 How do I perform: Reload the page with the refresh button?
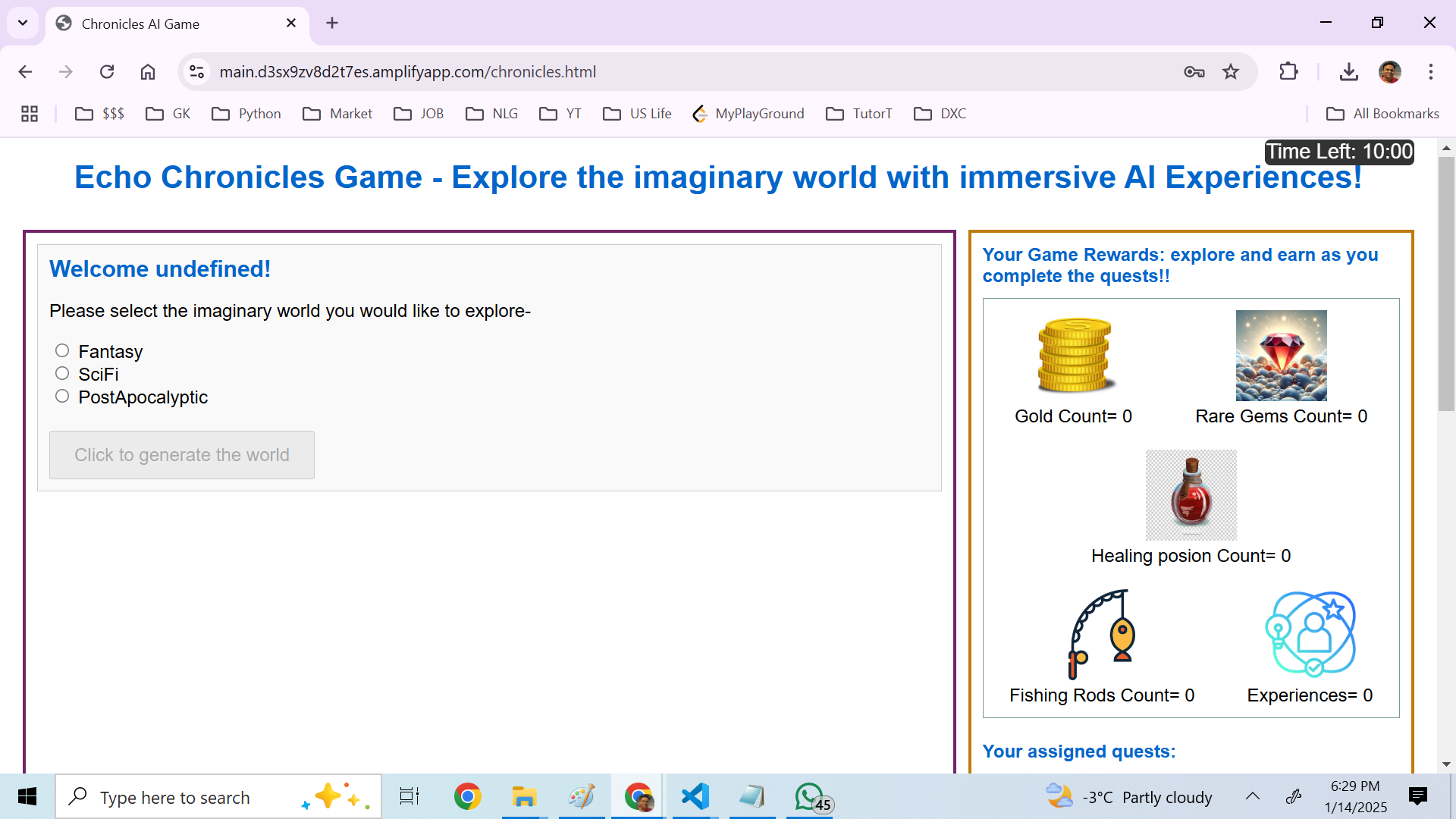[107, 71]
